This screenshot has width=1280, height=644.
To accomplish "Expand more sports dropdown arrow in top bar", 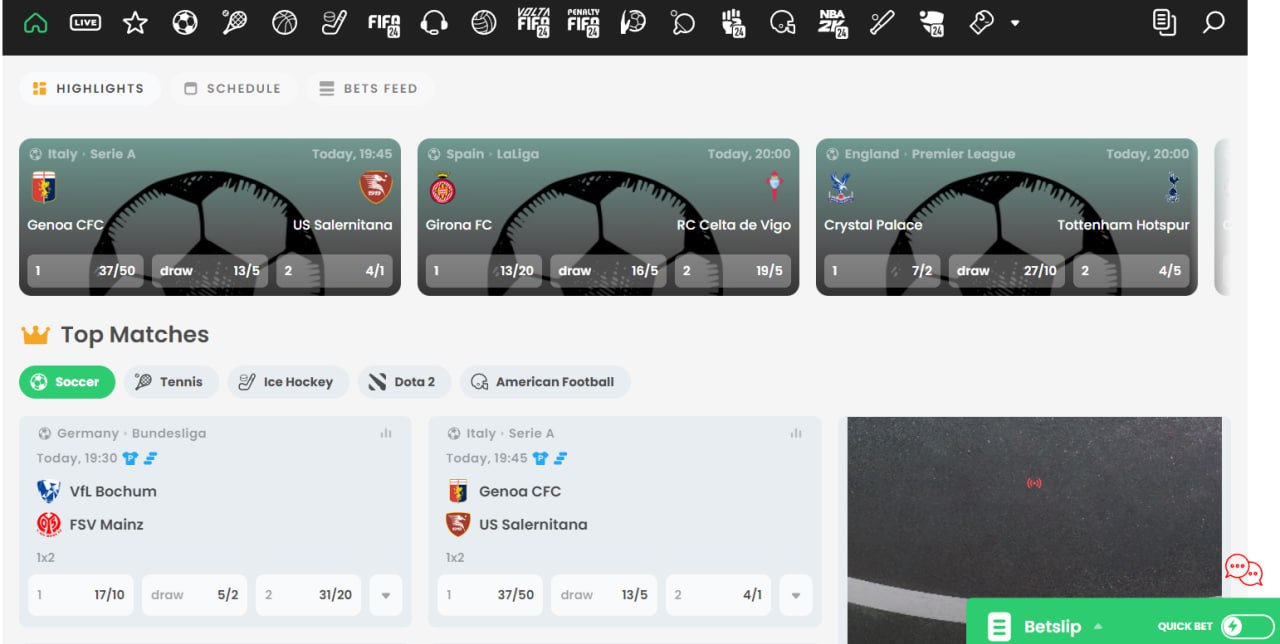I will [1015, 23].
